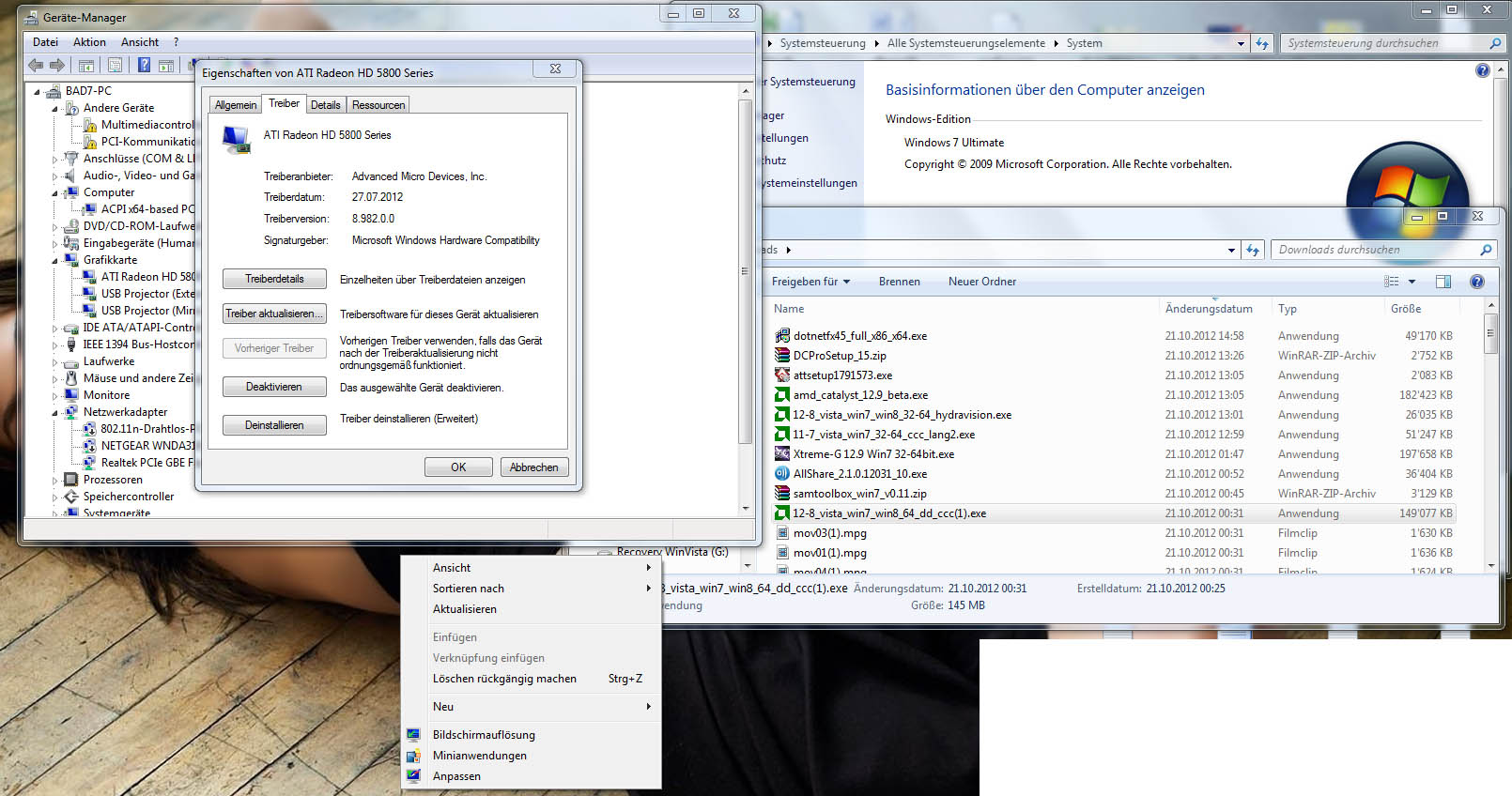1512x796 pixels.
Task: Expand the Prozessoren tree node
Action: tap(55, 481)
